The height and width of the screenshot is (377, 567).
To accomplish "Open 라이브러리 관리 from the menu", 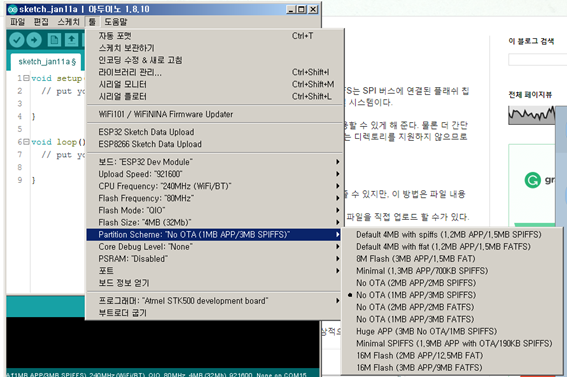I will [x=215, y=72].
